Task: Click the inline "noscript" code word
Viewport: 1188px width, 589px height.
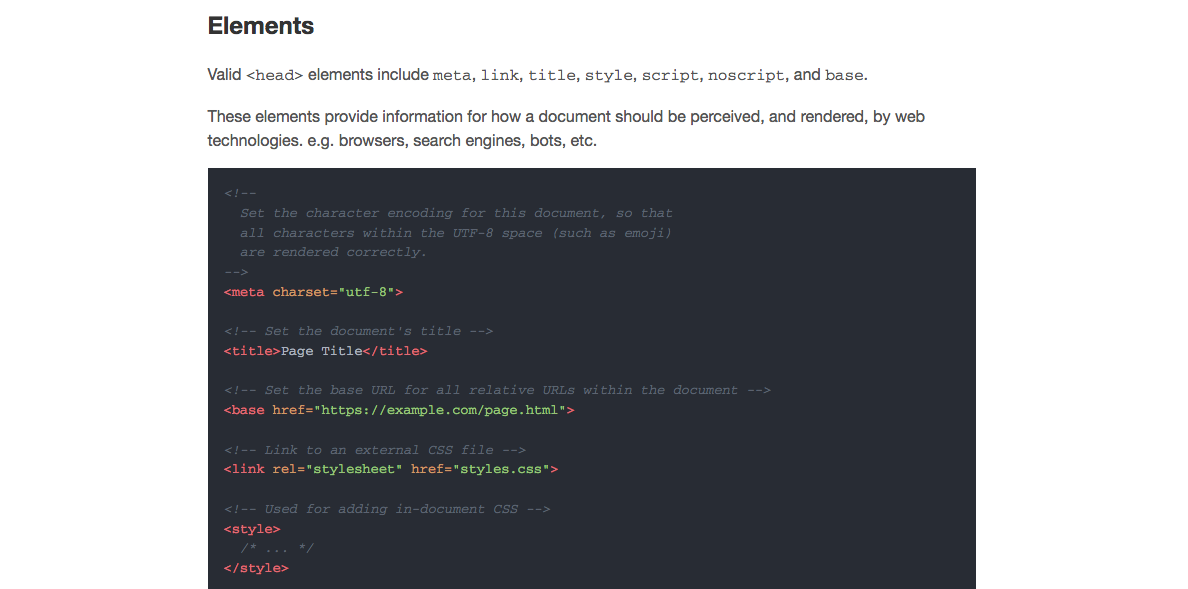Action: 746,76
